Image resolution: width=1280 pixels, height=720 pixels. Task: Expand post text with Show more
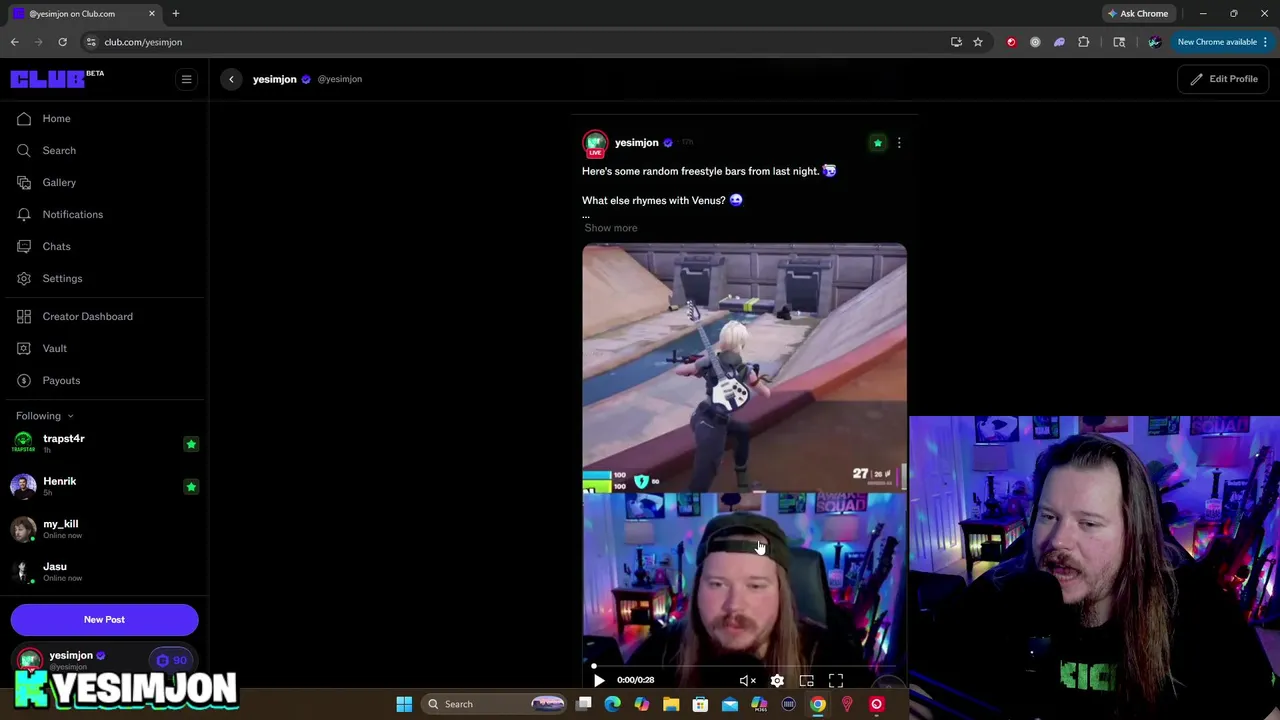(x=611, y=228)
